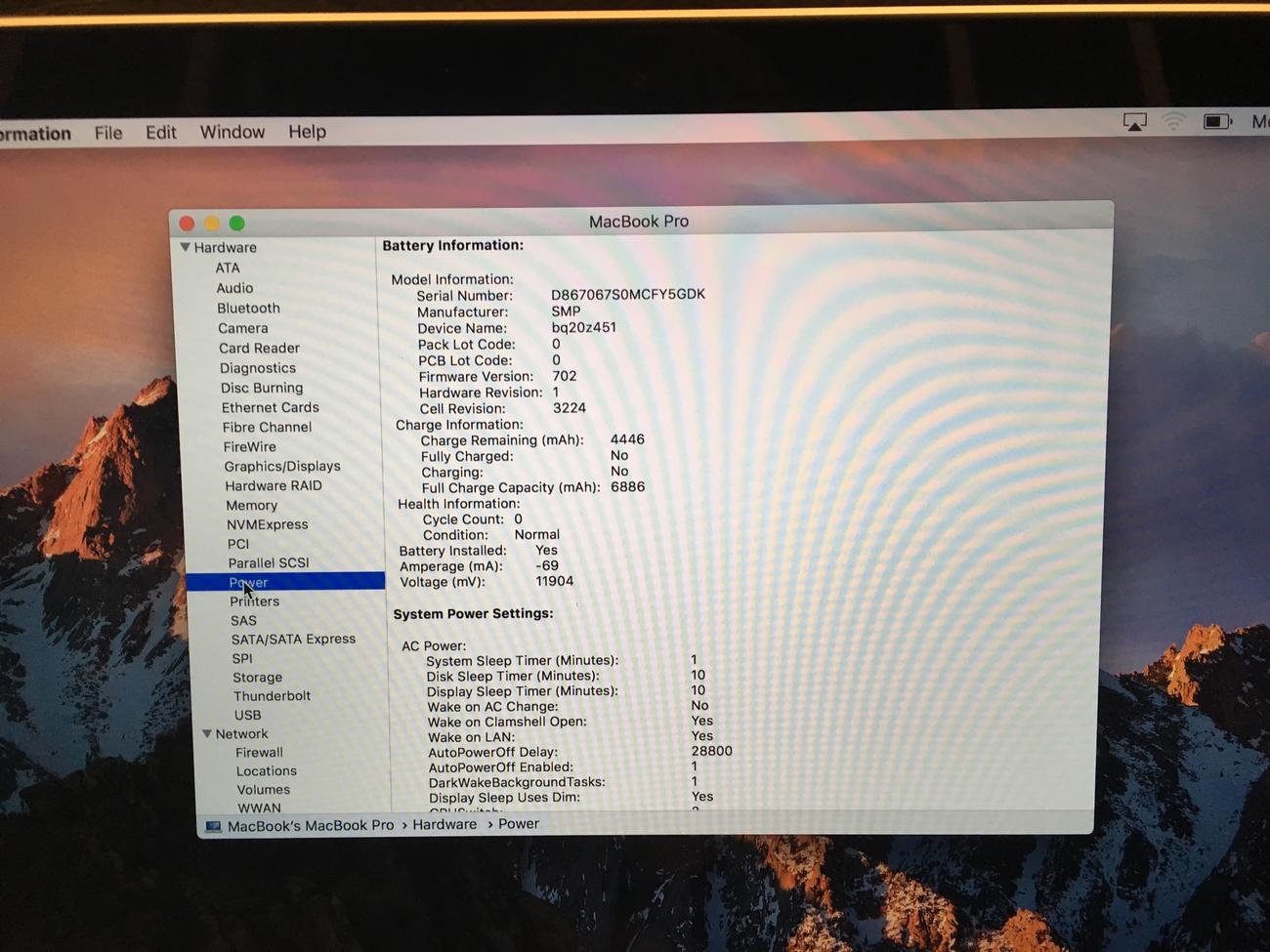Select Thunderbolt in the sidebar
The height and width of the screenshot is (952, 1270).
point(272,696)
